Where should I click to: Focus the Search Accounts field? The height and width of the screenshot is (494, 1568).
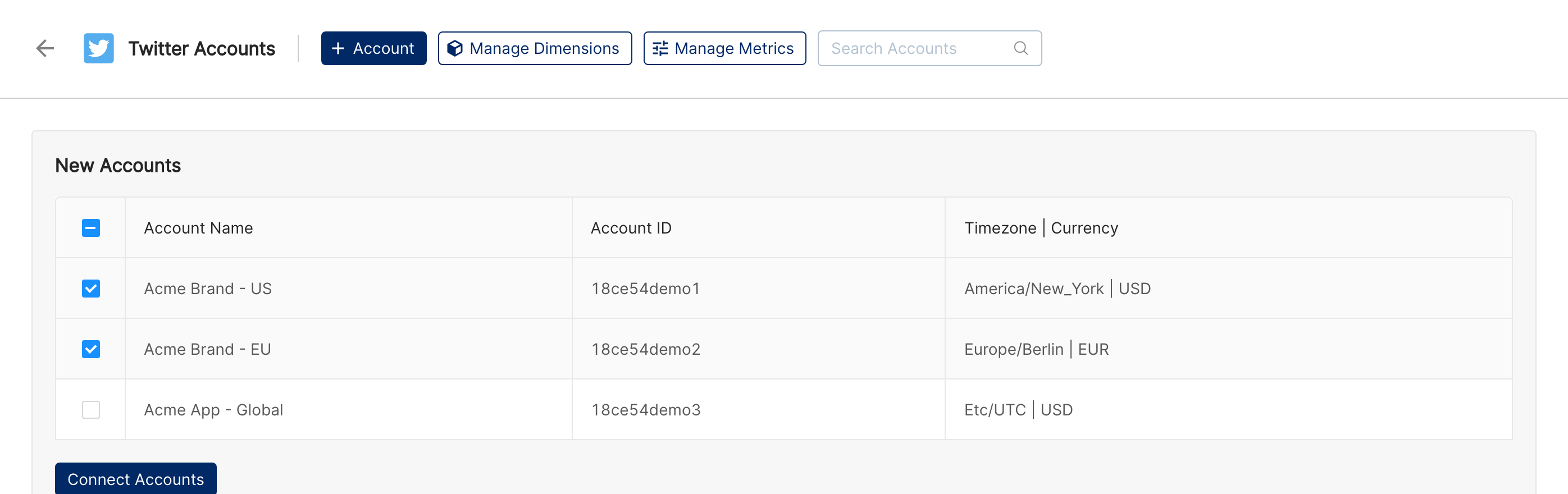(929, 48)
